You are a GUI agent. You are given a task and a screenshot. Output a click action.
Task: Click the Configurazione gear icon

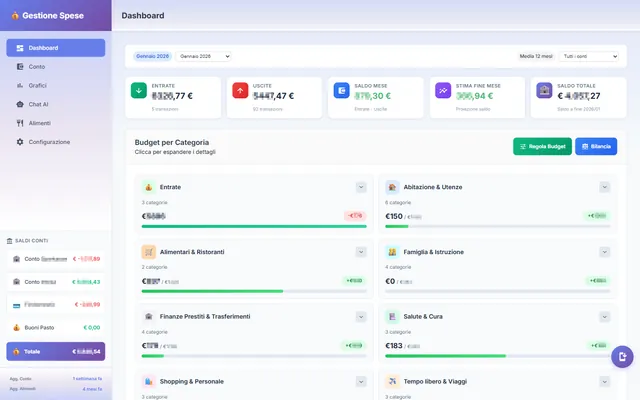coord(20,142)
